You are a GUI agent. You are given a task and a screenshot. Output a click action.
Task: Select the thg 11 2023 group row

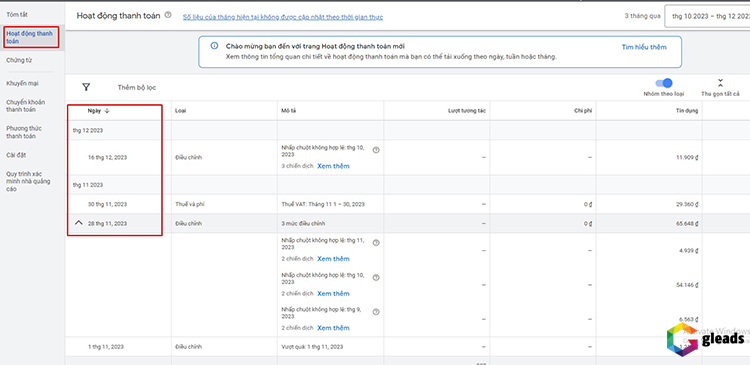pos(88,185)
